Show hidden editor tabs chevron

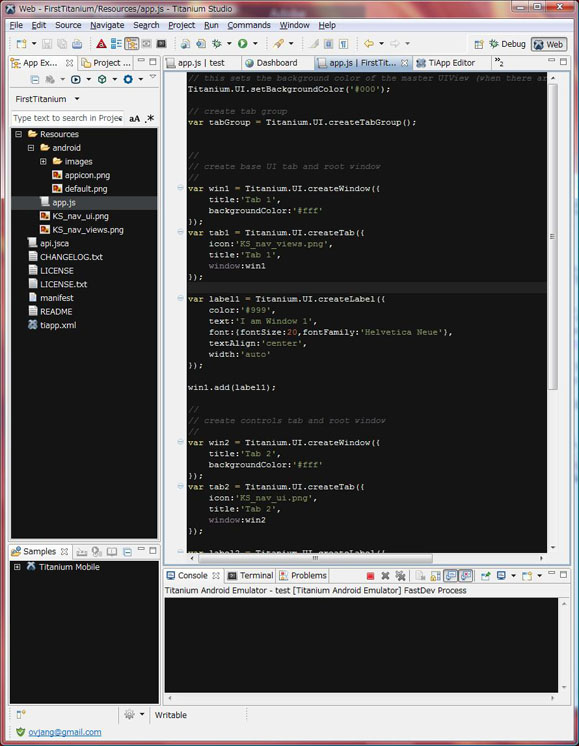click(499, 62)
